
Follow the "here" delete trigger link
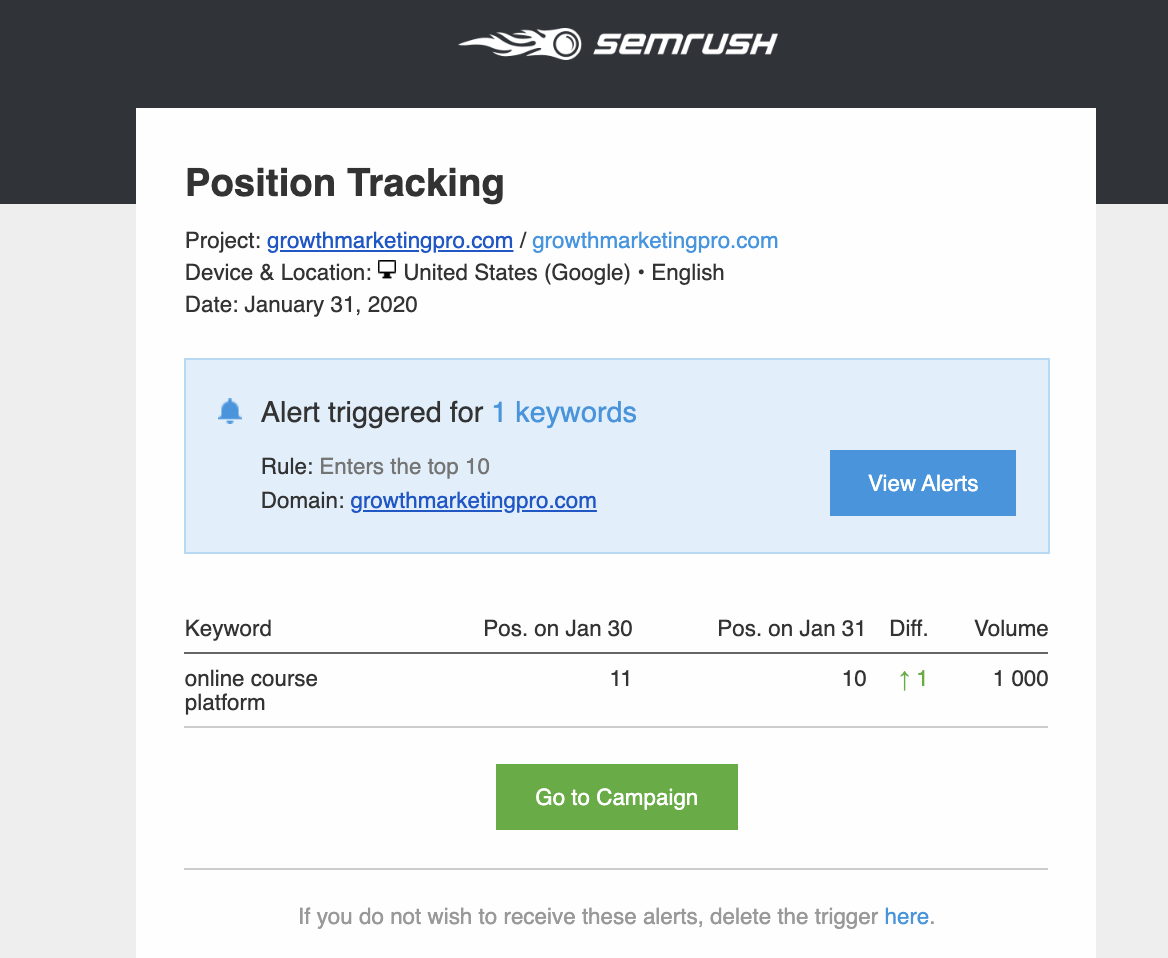[x=906, y=916]
